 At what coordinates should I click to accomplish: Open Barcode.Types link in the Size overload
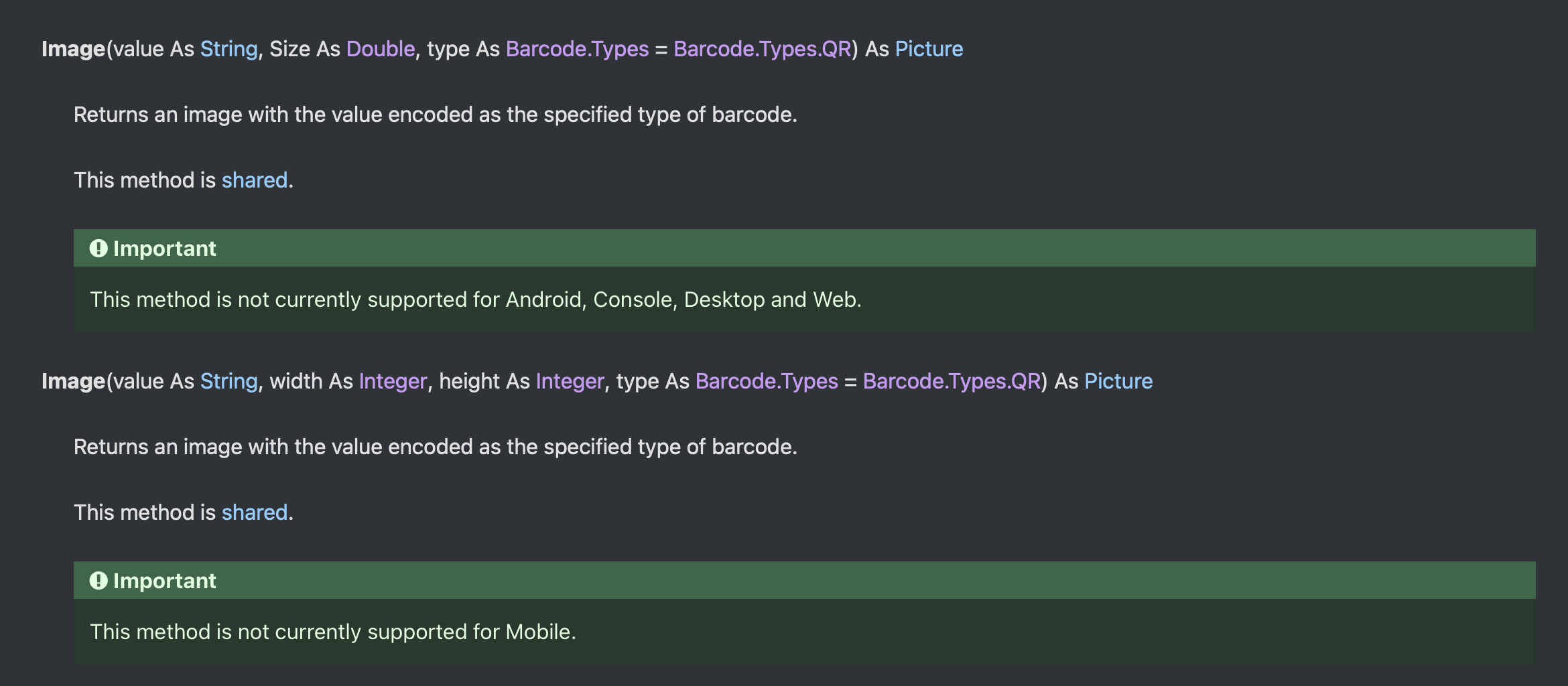577,49
